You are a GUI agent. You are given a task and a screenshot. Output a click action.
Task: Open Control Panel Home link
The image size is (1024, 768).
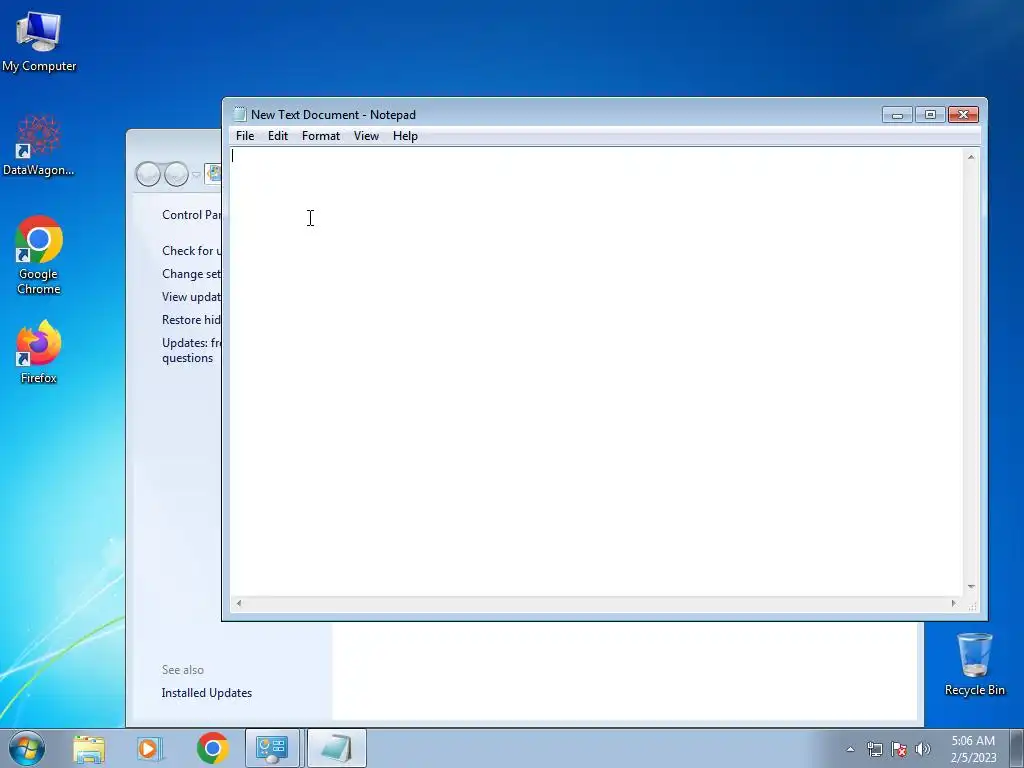click(x=191, y=215)
